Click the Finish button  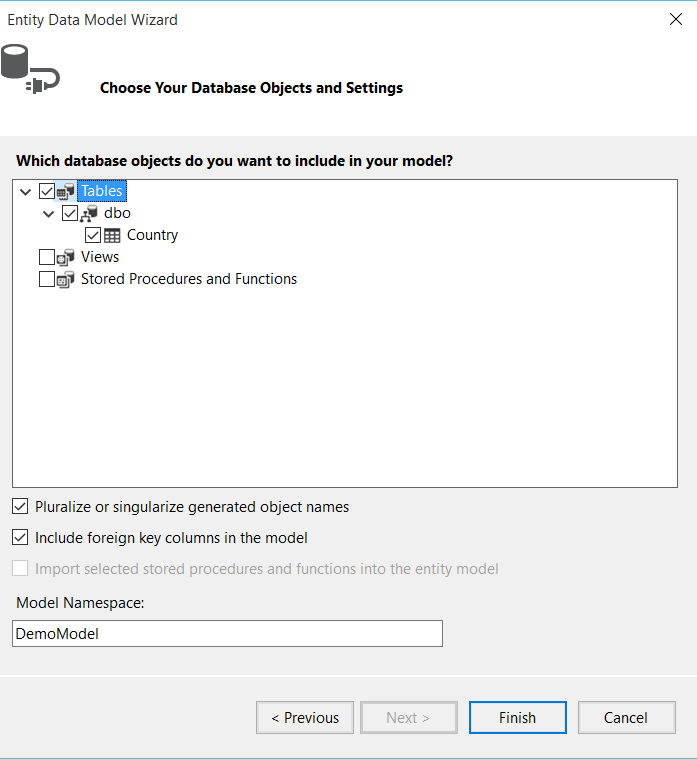517,717
